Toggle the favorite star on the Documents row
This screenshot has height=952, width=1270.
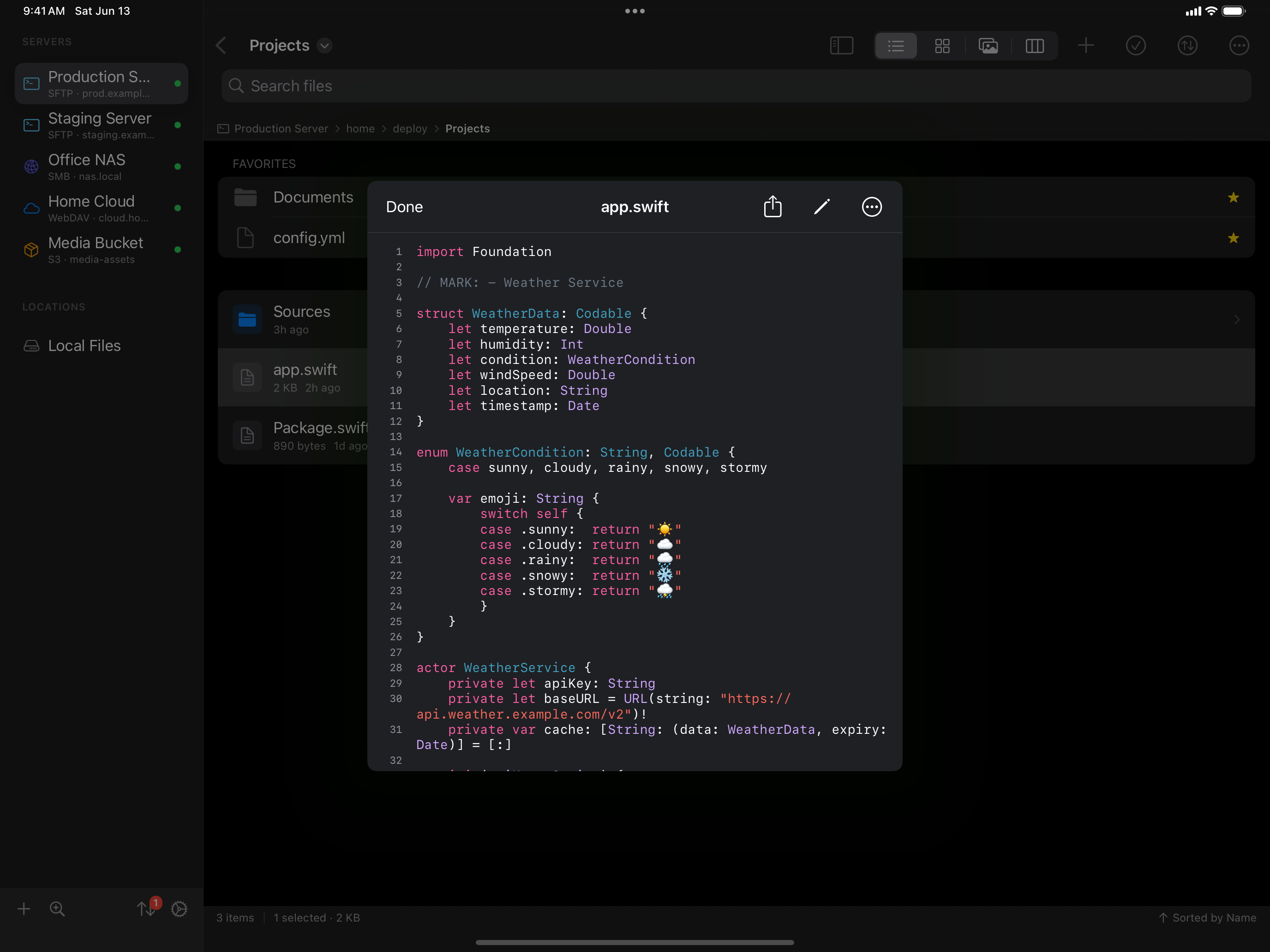click(x=1233, y=197)
